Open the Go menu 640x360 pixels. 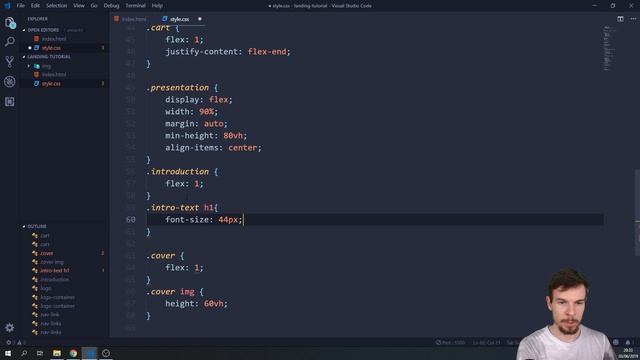pos(94,6)
